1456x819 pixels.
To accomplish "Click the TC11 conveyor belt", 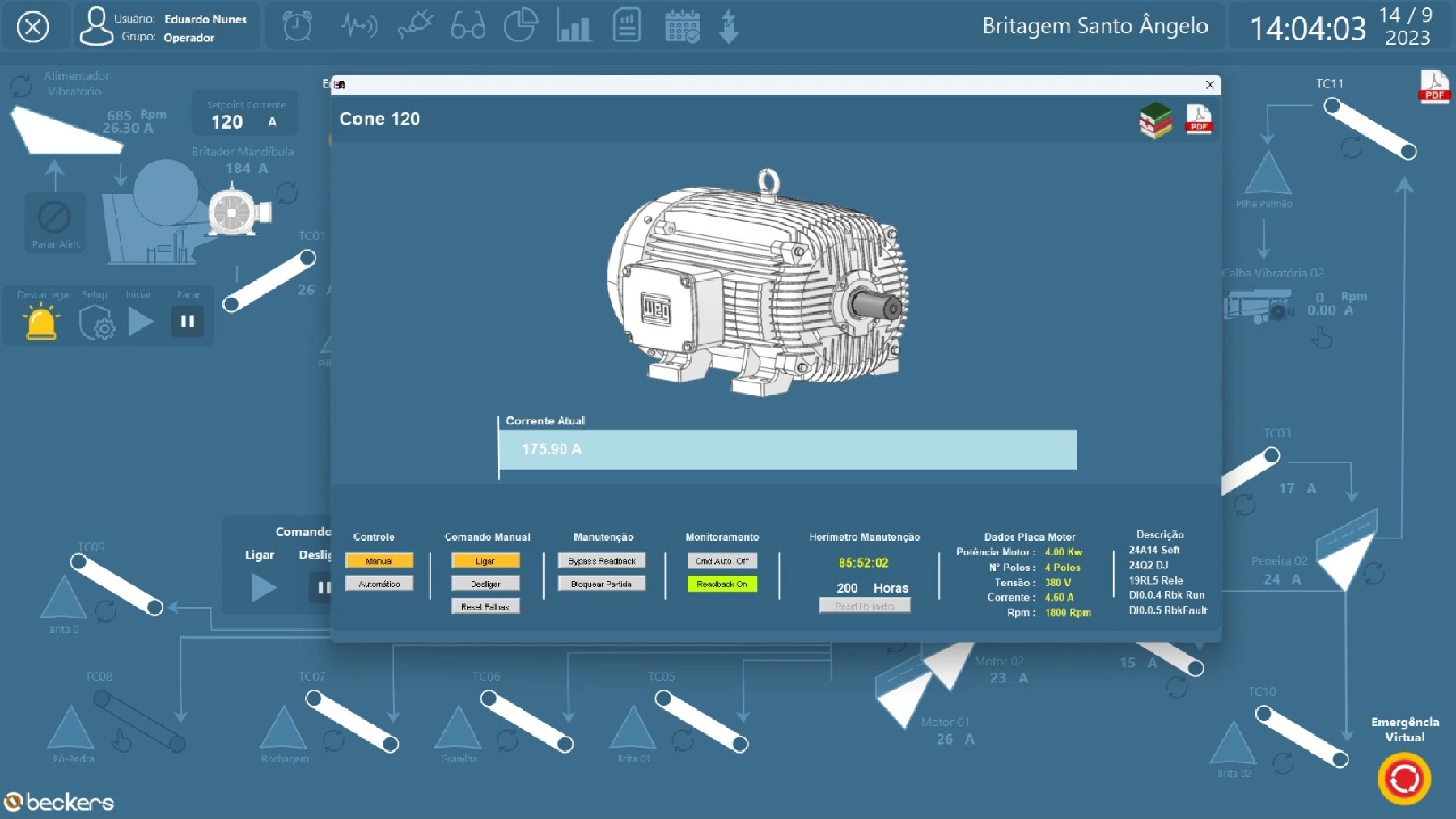I will coord(1370,129).
